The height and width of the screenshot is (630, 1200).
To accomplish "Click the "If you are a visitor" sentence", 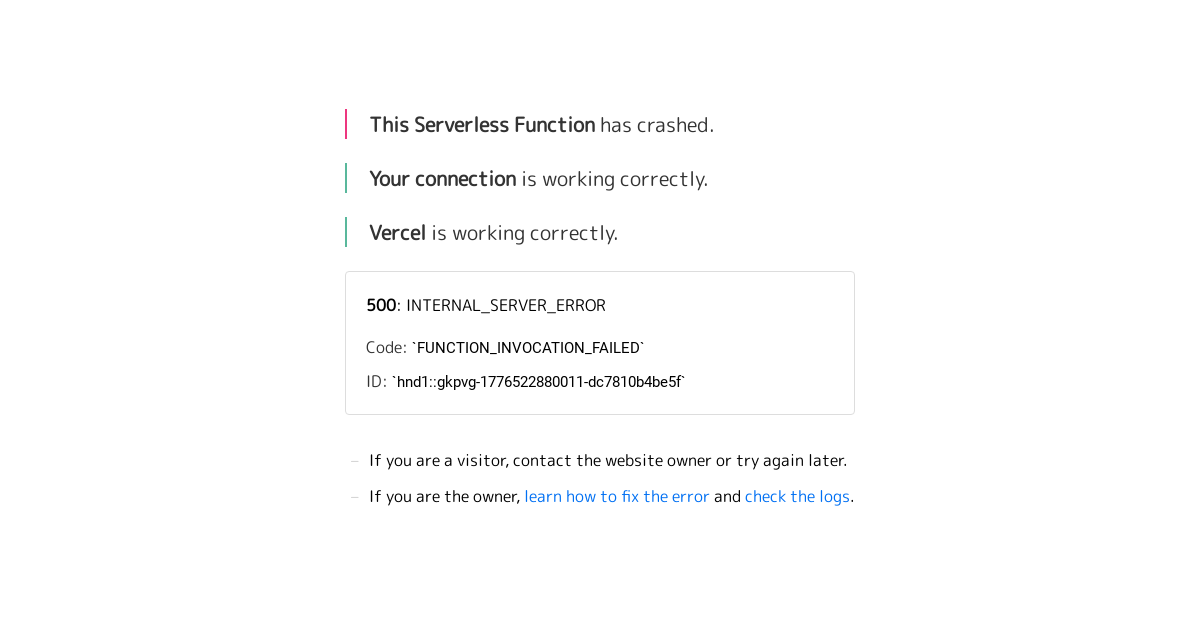I will [x=607, y=461].
